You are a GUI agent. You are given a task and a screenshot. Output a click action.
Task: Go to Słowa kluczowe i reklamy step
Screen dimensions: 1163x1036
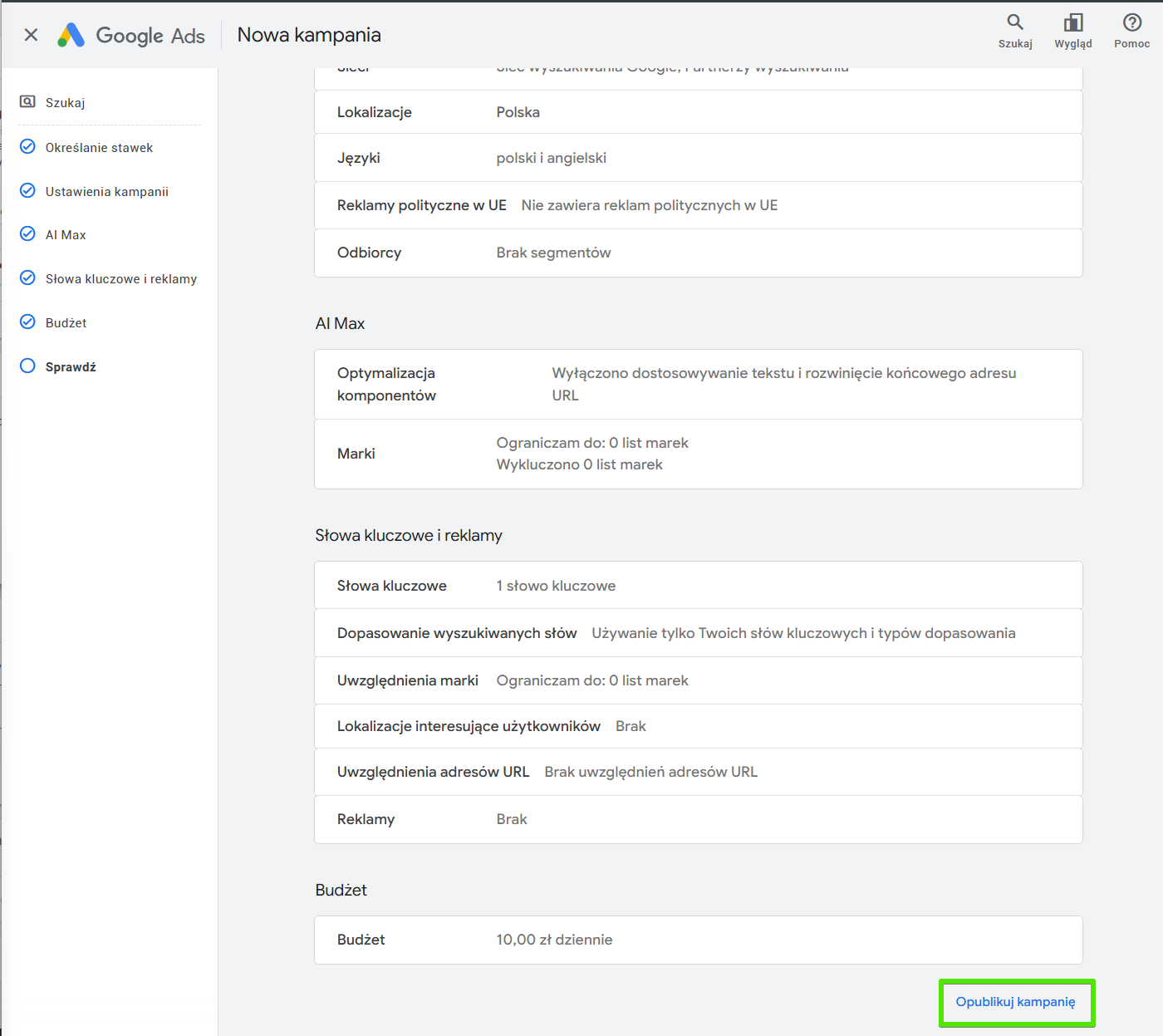pos(120,279)
